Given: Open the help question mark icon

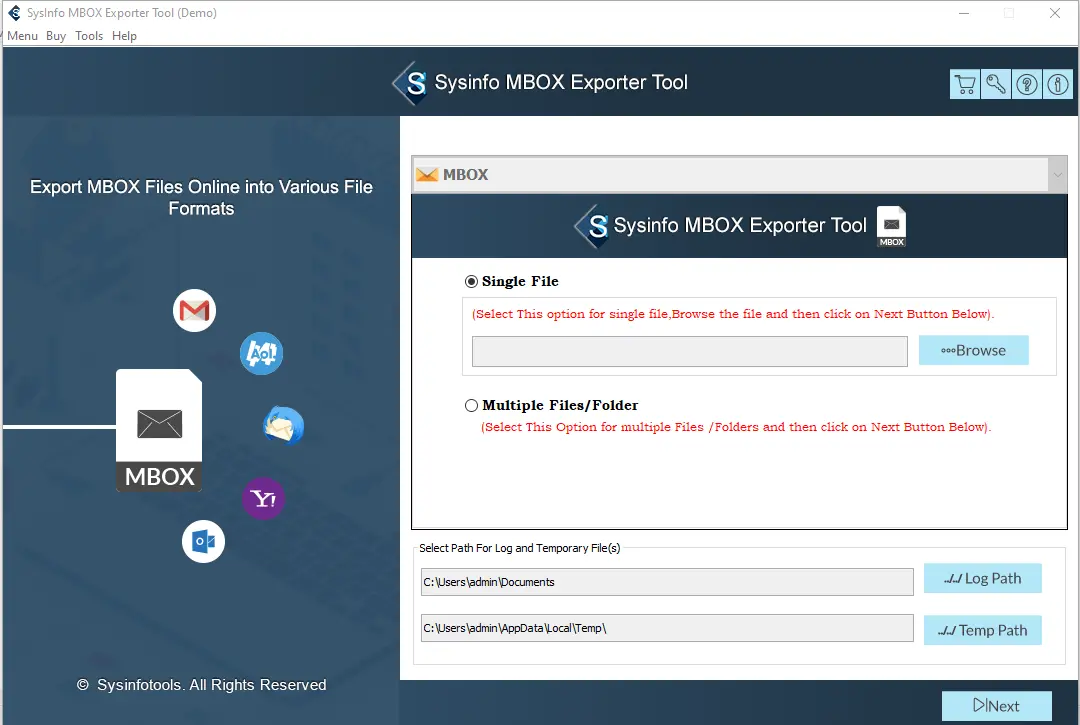Looking at the screenshot, I should pyautogui.click(x=1026, y=84).
